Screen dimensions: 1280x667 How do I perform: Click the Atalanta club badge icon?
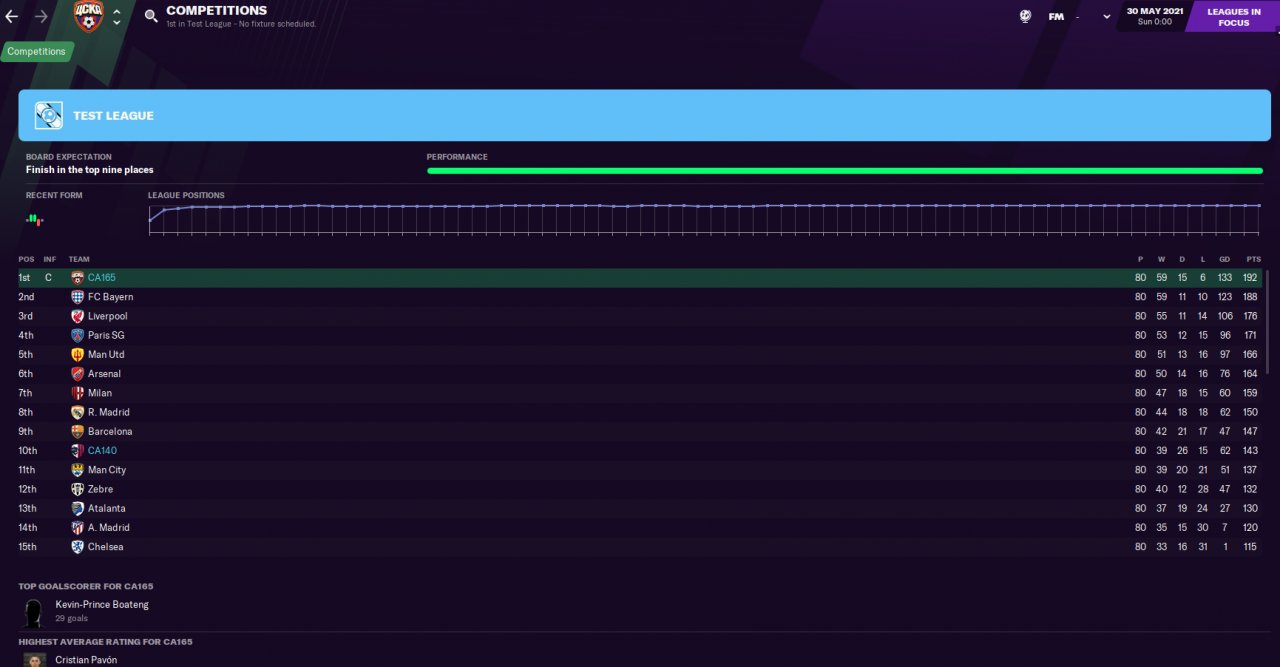(x=77, y=508)
